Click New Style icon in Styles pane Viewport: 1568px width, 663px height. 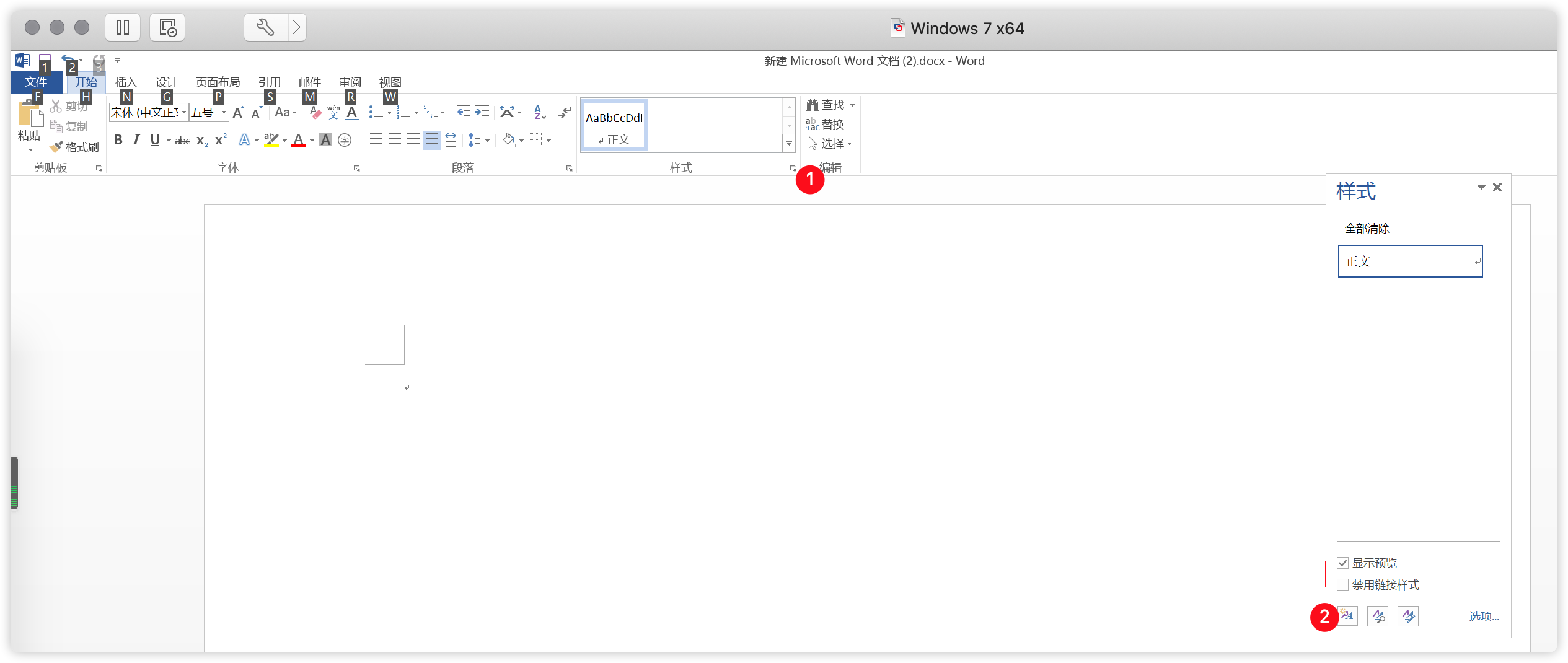[1347, 617]
